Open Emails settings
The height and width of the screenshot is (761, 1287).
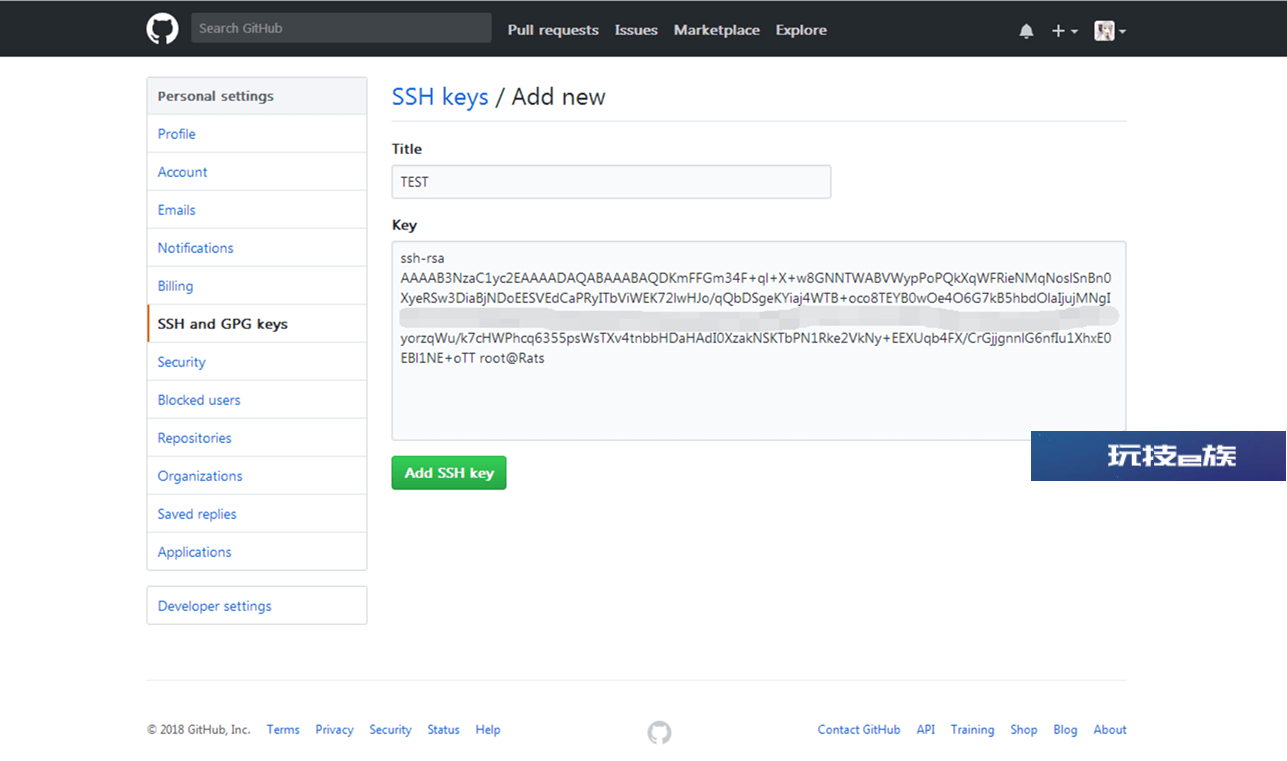(x=257, y=210)
